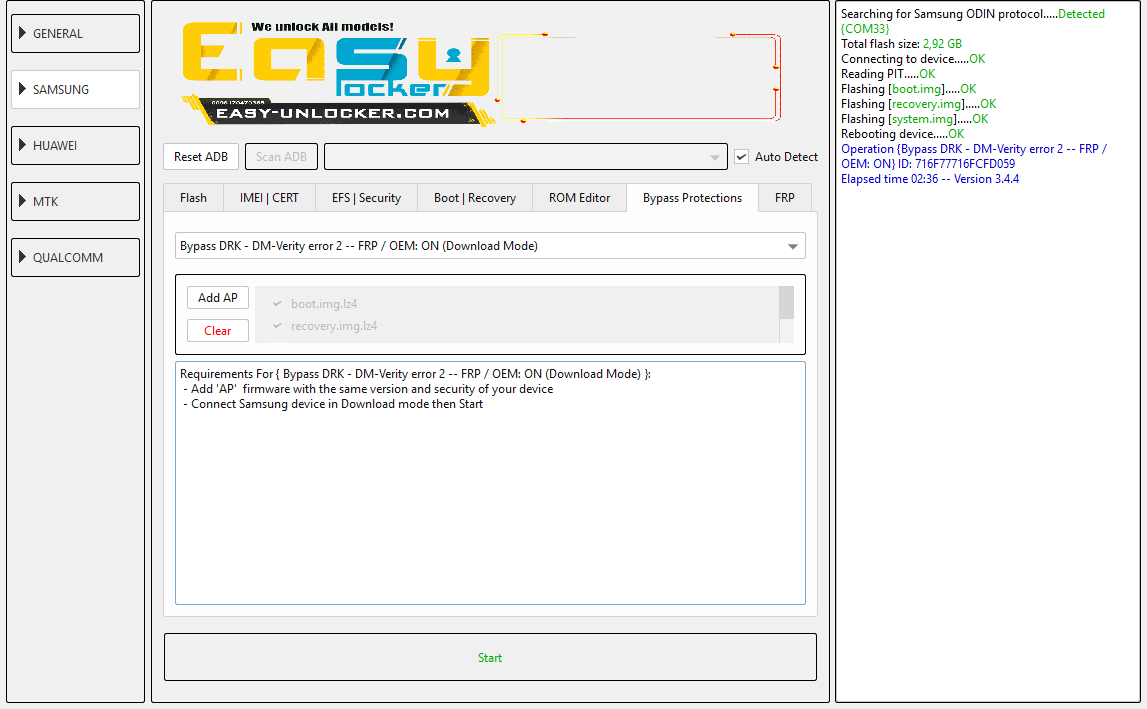Viewport: 1147px width, 709px height.
Task: Click the Scan ADB button
Action: click(282, 157)
